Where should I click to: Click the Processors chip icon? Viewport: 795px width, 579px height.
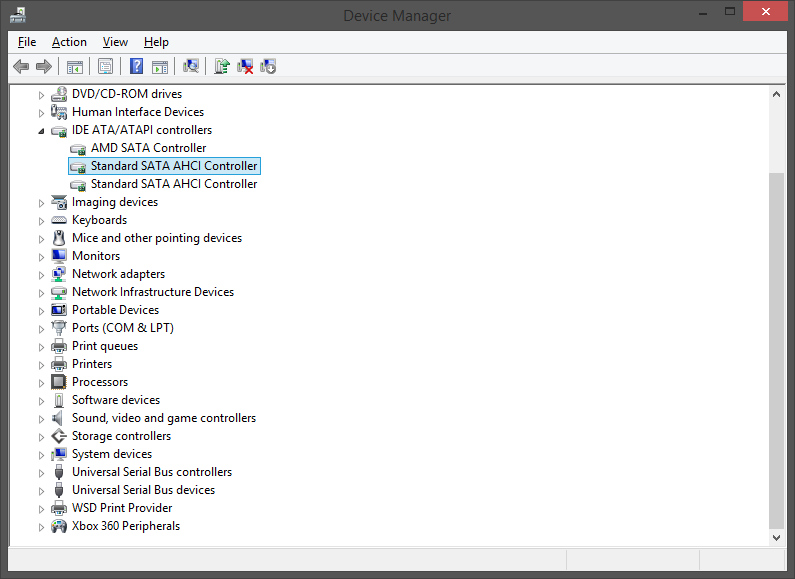tap(59, 382)
